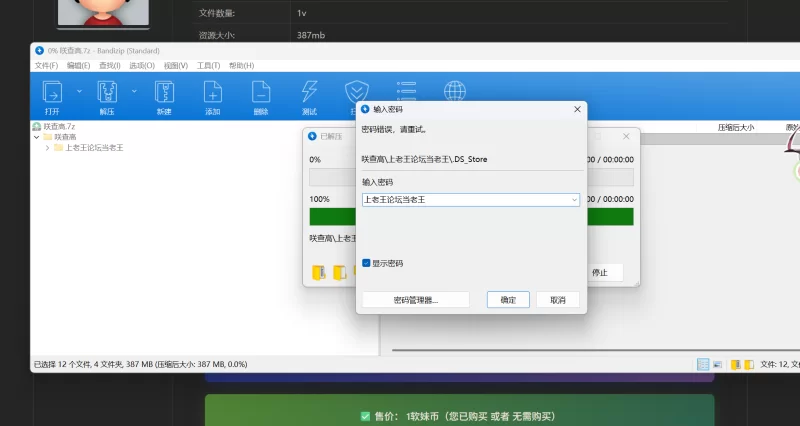Viewport: 800px width, 426px height.
Task: Switch to details list view in the status bar
Action: coord(703,364)
